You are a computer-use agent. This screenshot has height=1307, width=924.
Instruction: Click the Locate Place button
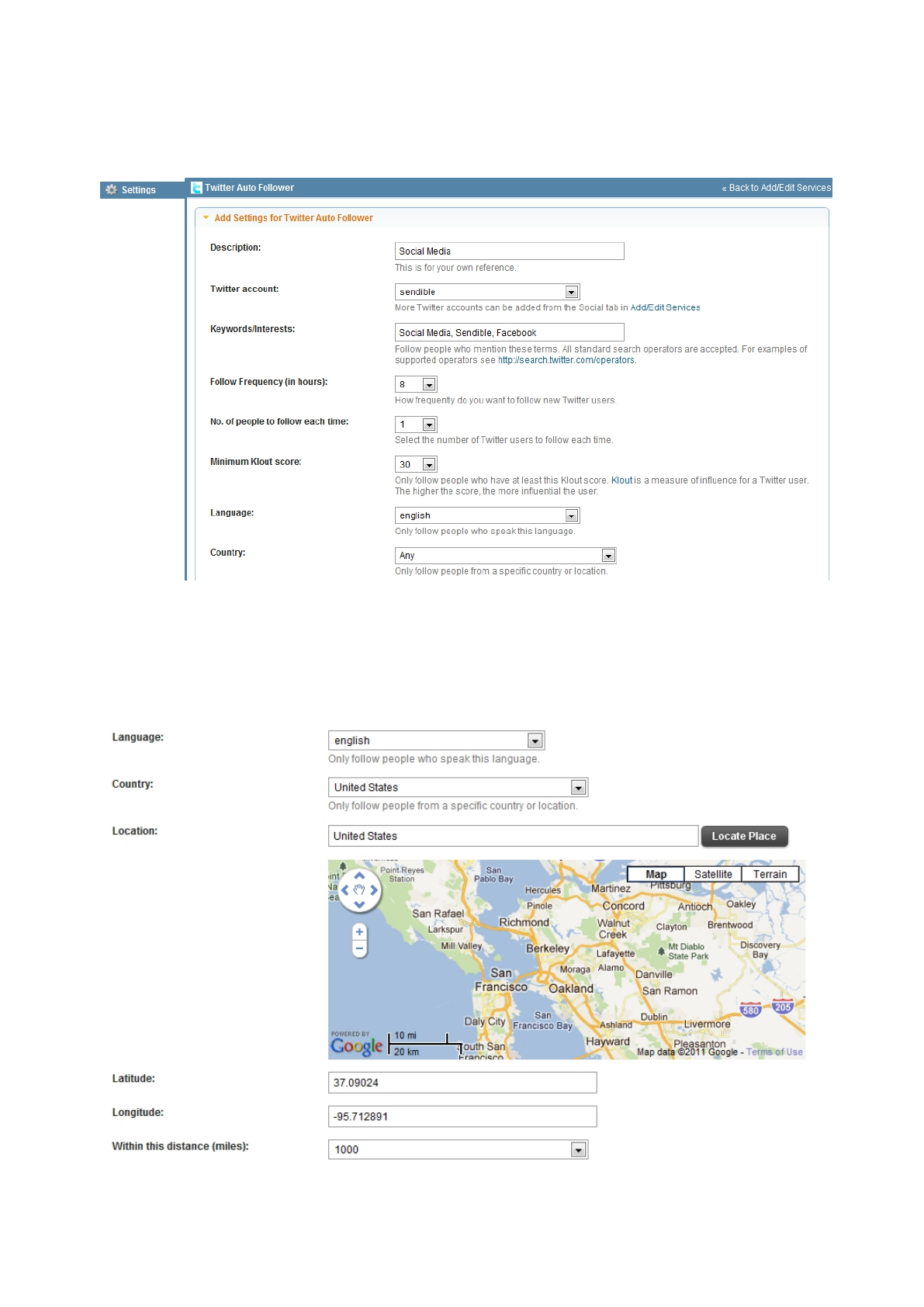click(744, 836)
